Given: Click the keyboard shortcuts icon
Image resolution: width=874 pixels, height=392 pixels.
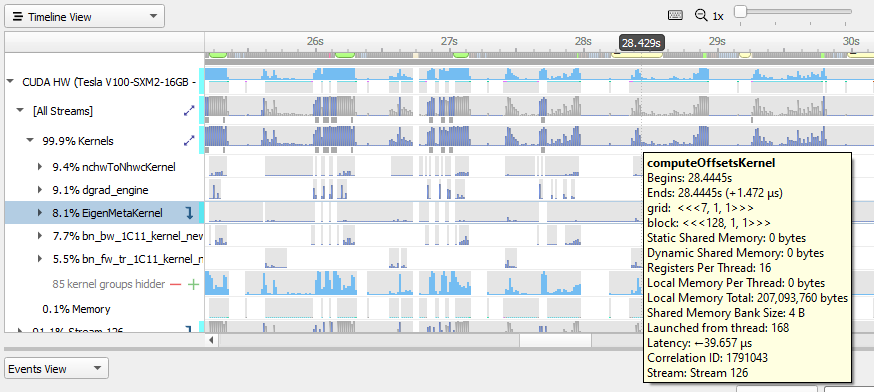Looking at the screenshot, I should [675, 16].
